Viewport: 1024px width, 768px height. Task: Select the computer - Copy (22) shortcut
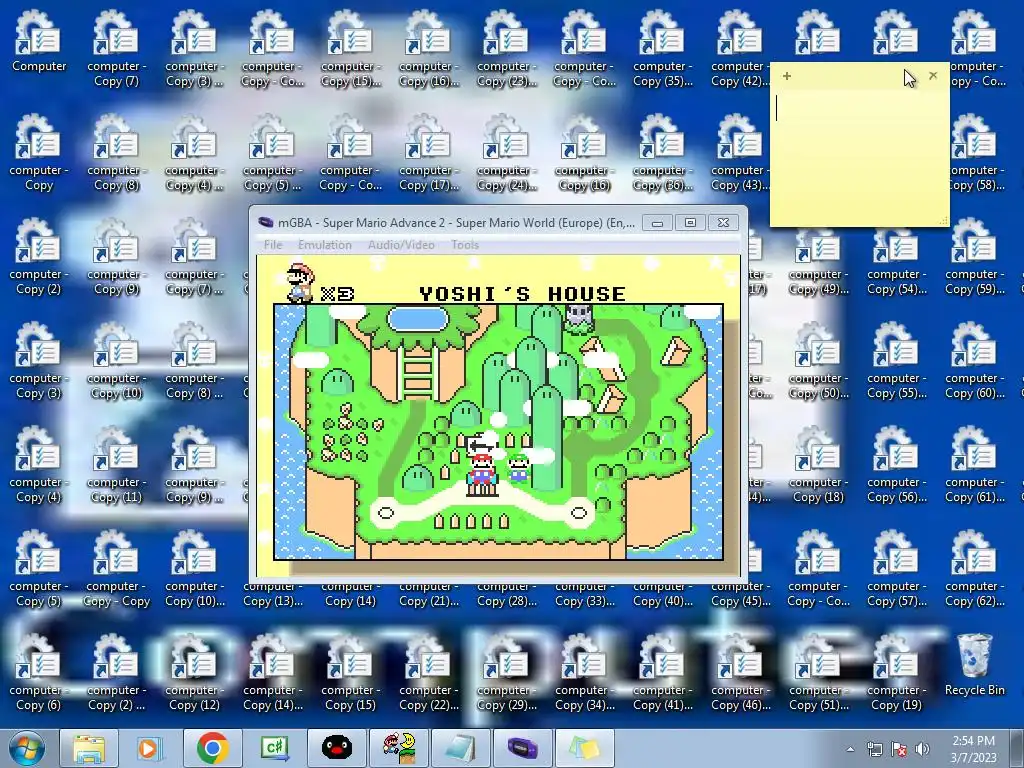tap(428, 671)
